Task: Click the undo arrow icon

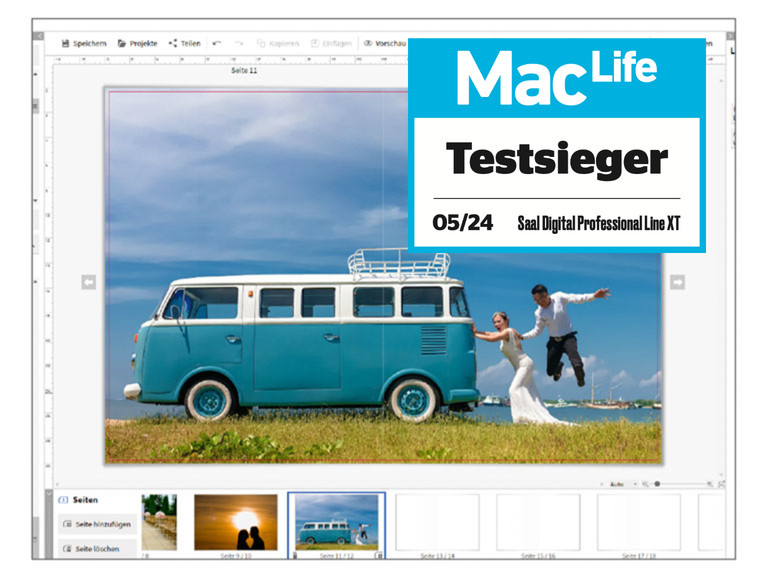Action: (x=217, y=43)
